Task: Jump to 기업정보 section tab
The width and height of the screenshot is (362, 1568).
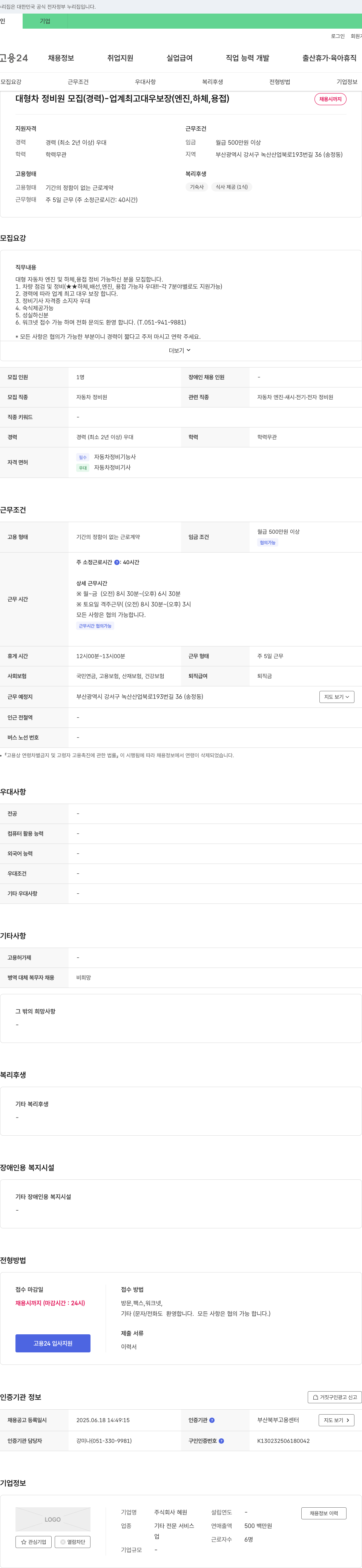Action: click(347, 81)
